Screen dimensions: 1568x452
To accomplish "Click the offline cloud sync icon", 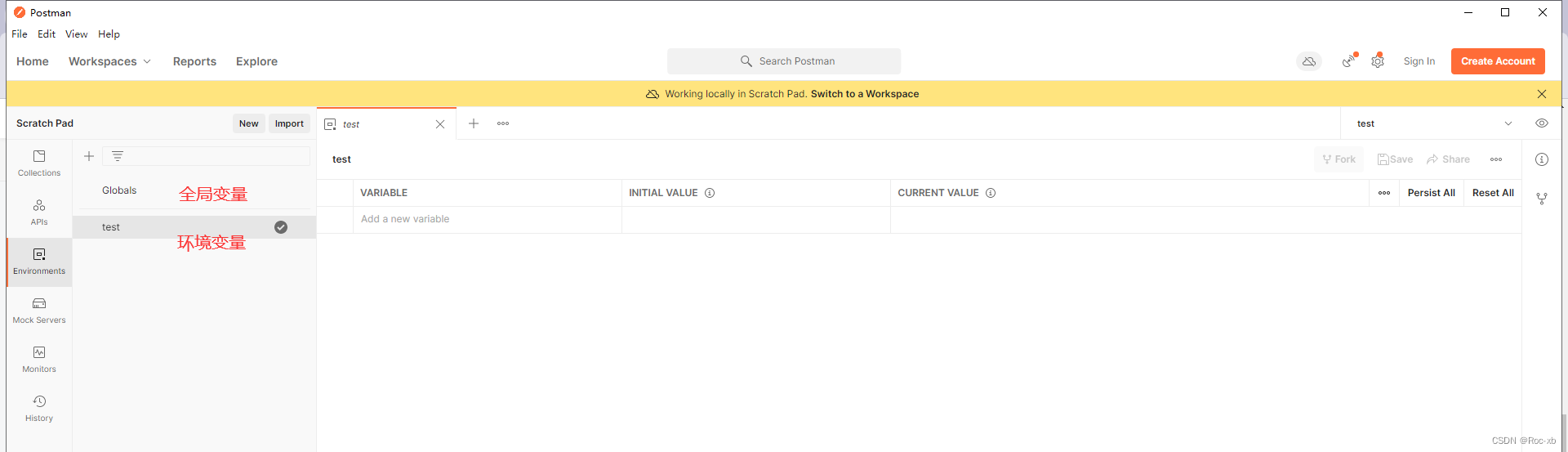I will (1309, 61).
